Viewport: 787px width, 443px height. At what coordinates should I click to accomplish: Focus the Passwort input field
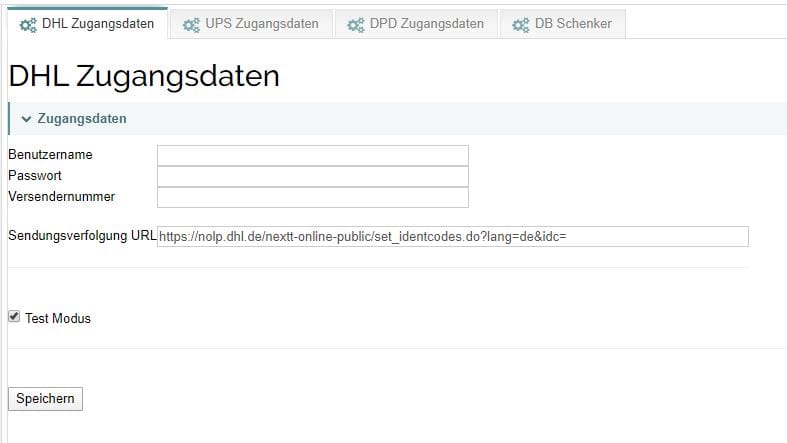click(x=313, y=177)
